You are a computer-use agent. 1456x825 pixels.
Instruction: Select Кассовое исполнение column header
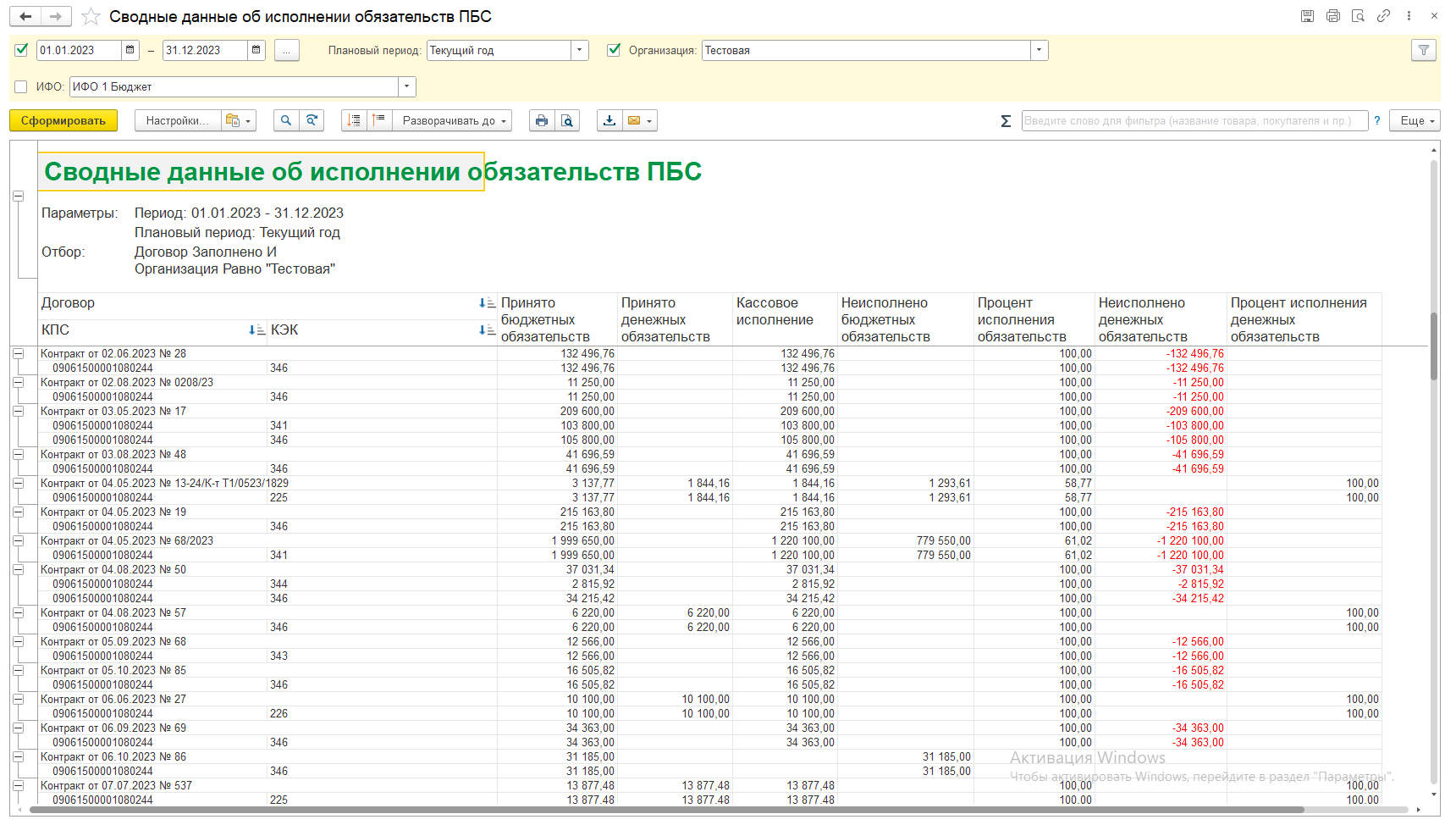tap(786, 319)
